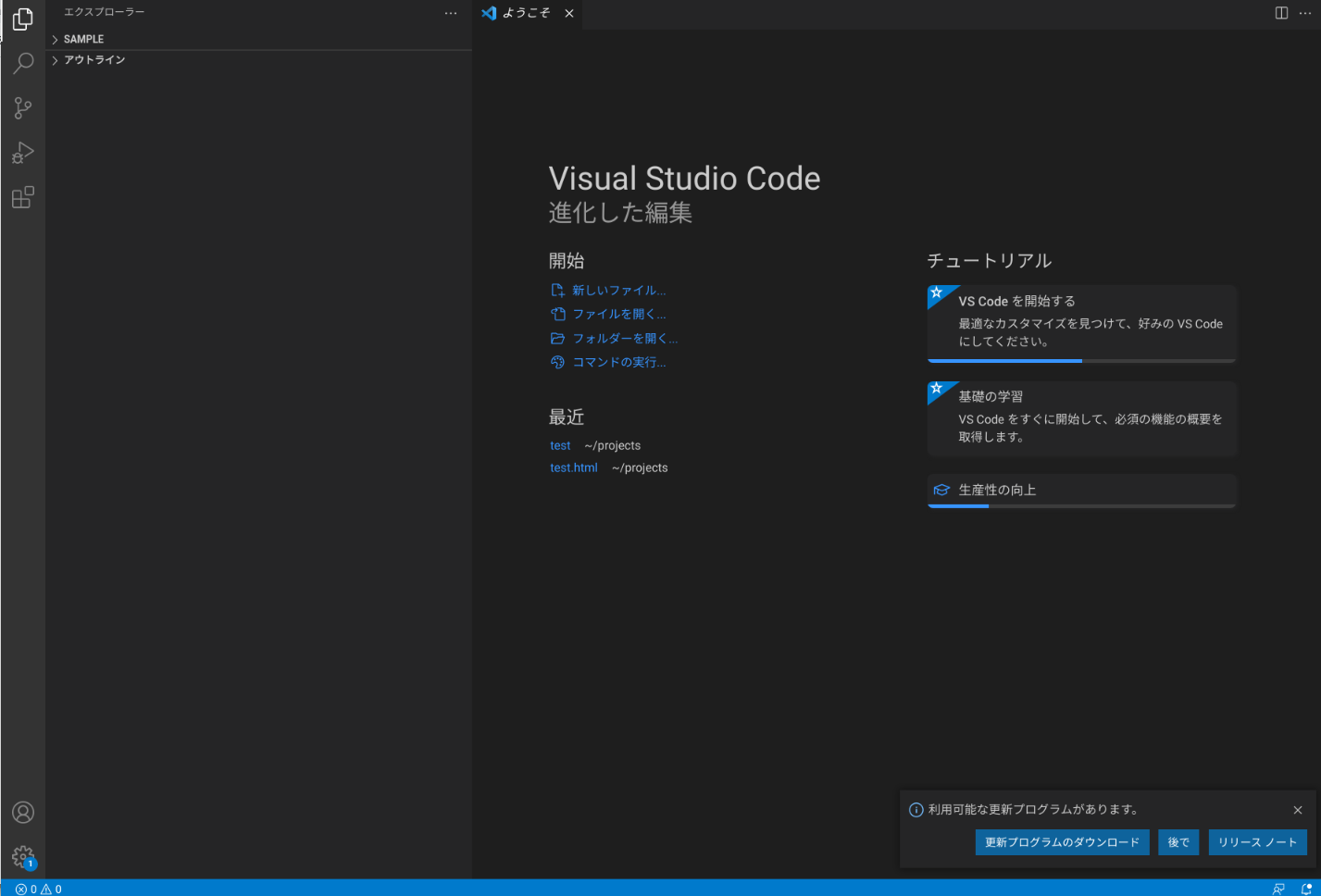Click the 利用可能な更新プログラムがあります message
The image size is (1321, 896).
(1033, 810)
